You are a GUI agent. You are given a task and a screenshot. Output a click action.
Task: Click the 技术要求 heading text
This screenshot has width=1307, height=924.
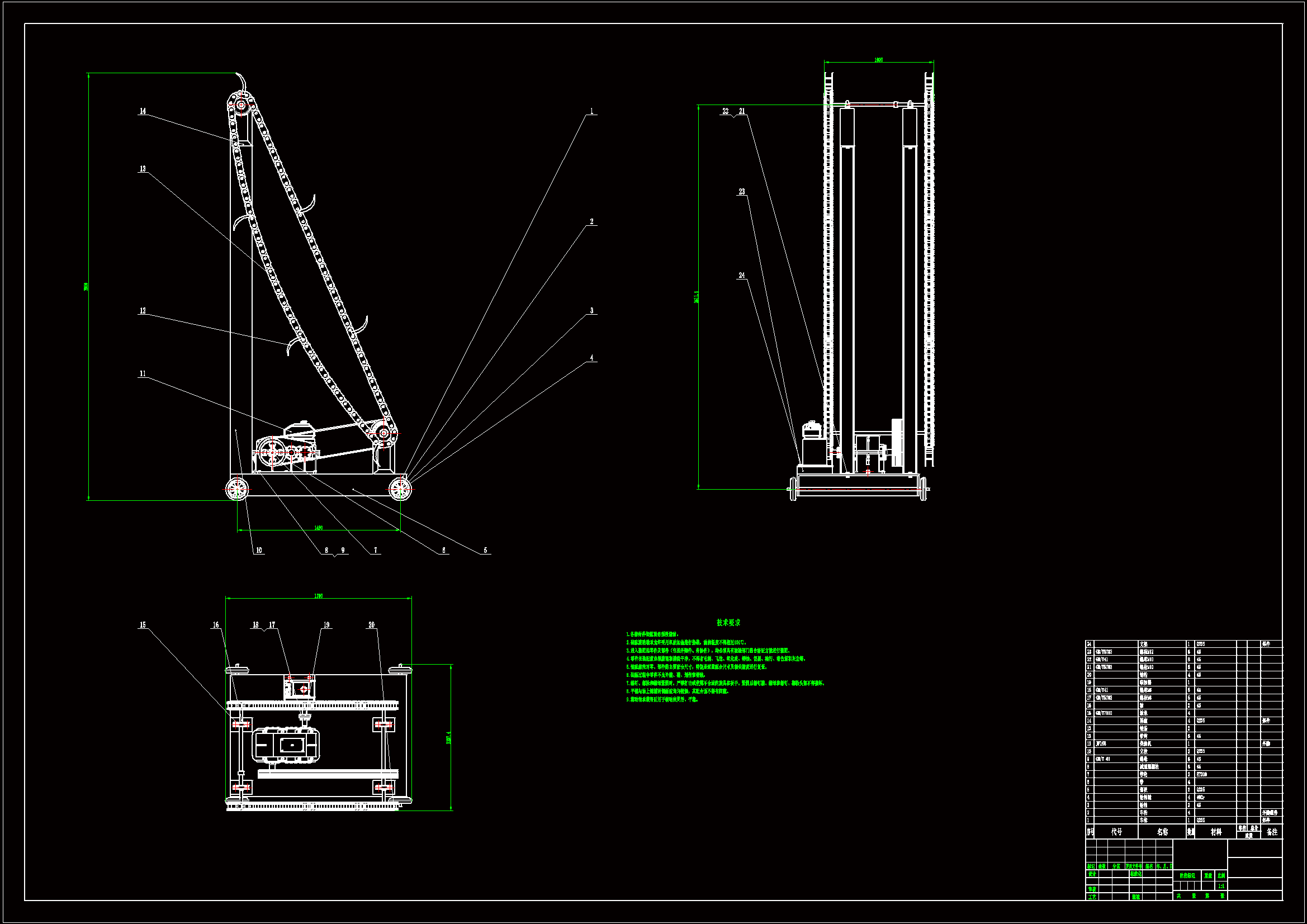728,623
